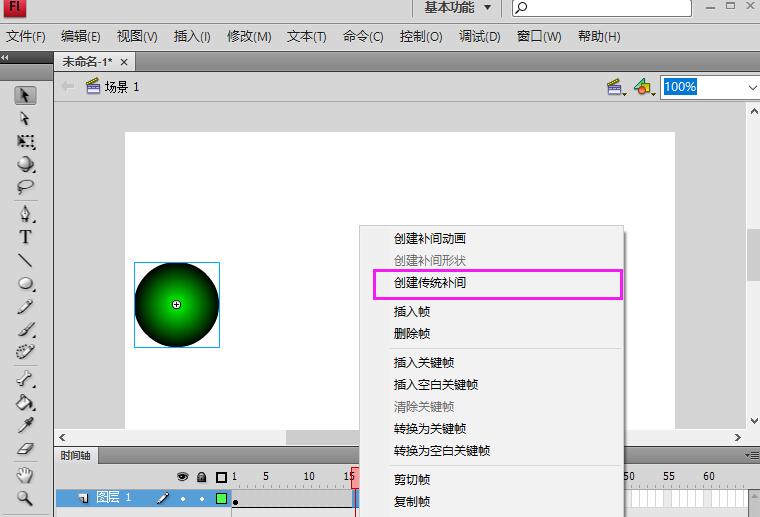Select the Zoom magnifier tool
The image size is (760, 517).
click(x=25, y=498)
